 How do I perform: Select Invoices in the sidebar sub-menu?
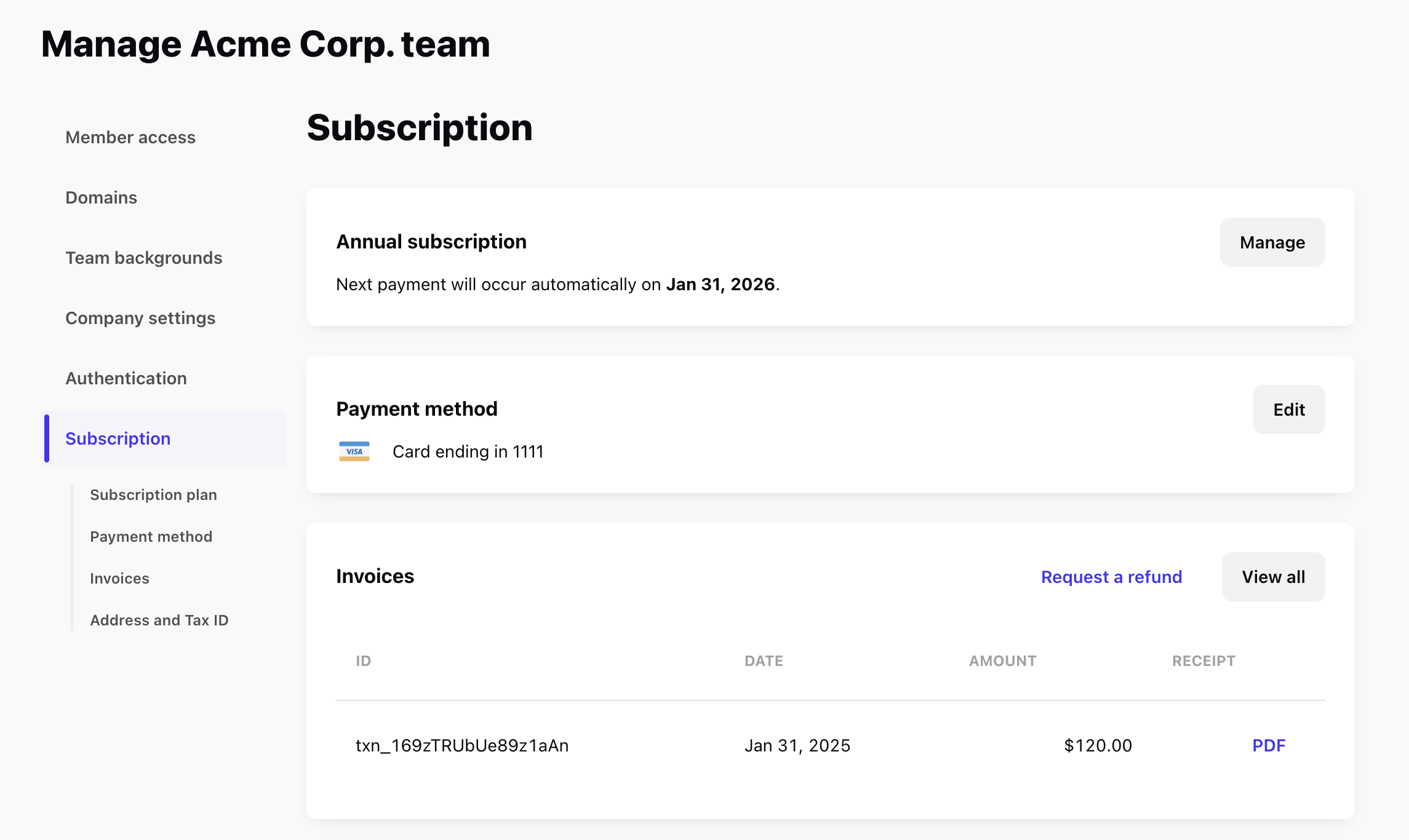(x=120, y=578)
